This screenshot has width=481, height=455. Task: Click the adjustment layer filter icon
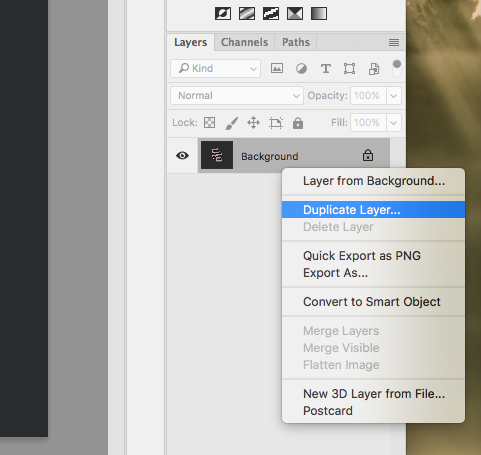301,69
